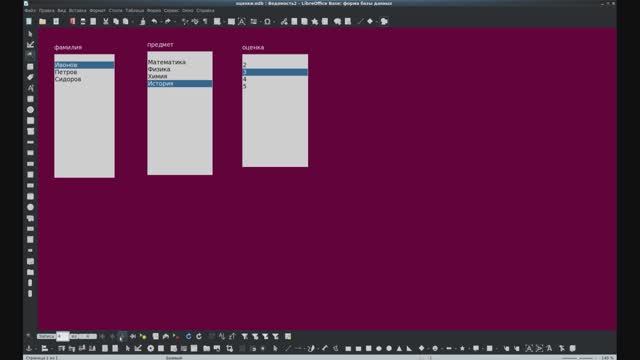This screenshot has height=360, width=640.
Task: Click the Select arrow in left sidebar
Action: [x=30, y=34]
